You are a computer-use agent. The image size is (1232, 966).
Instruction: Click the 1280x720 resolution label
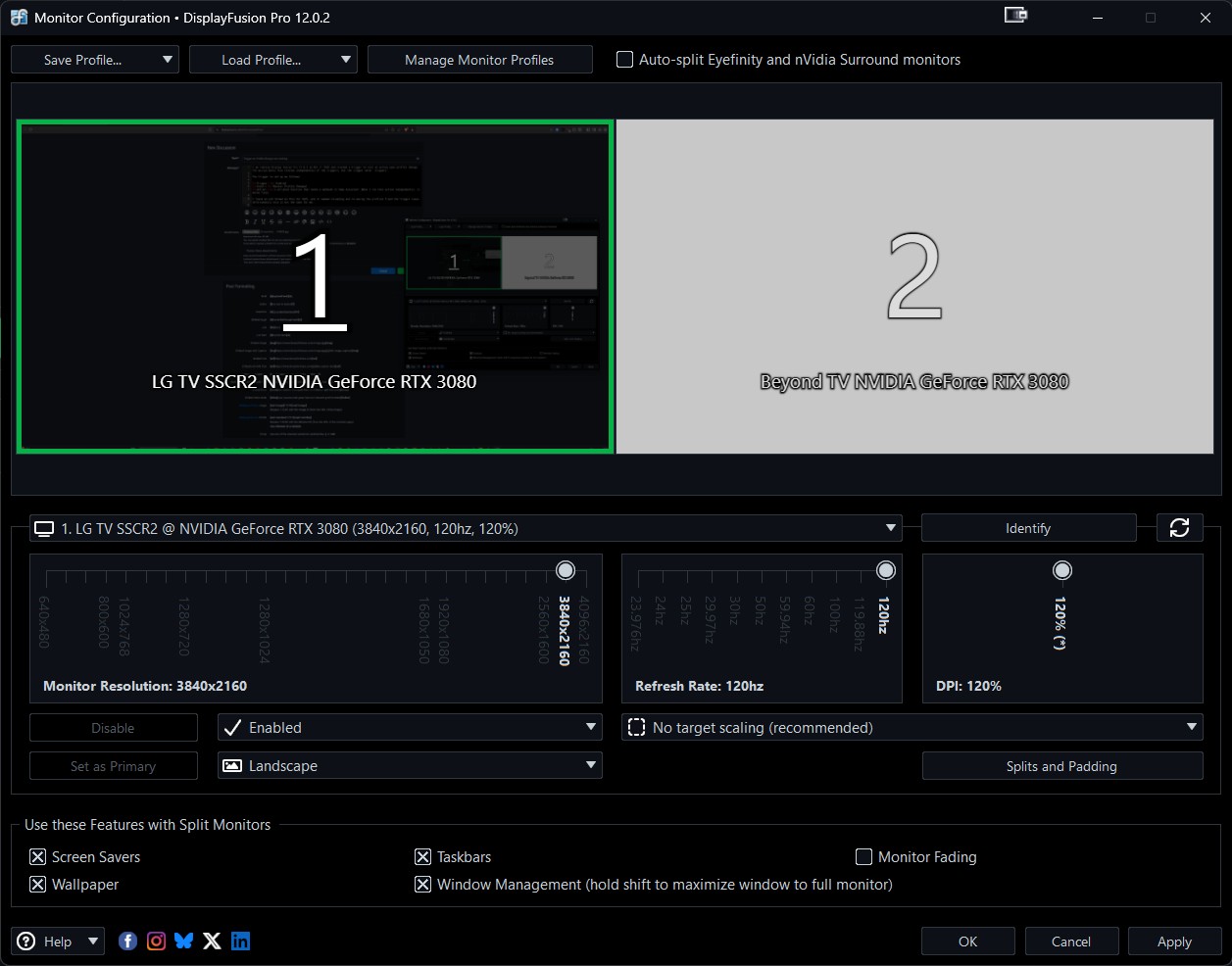coord(183,626)
